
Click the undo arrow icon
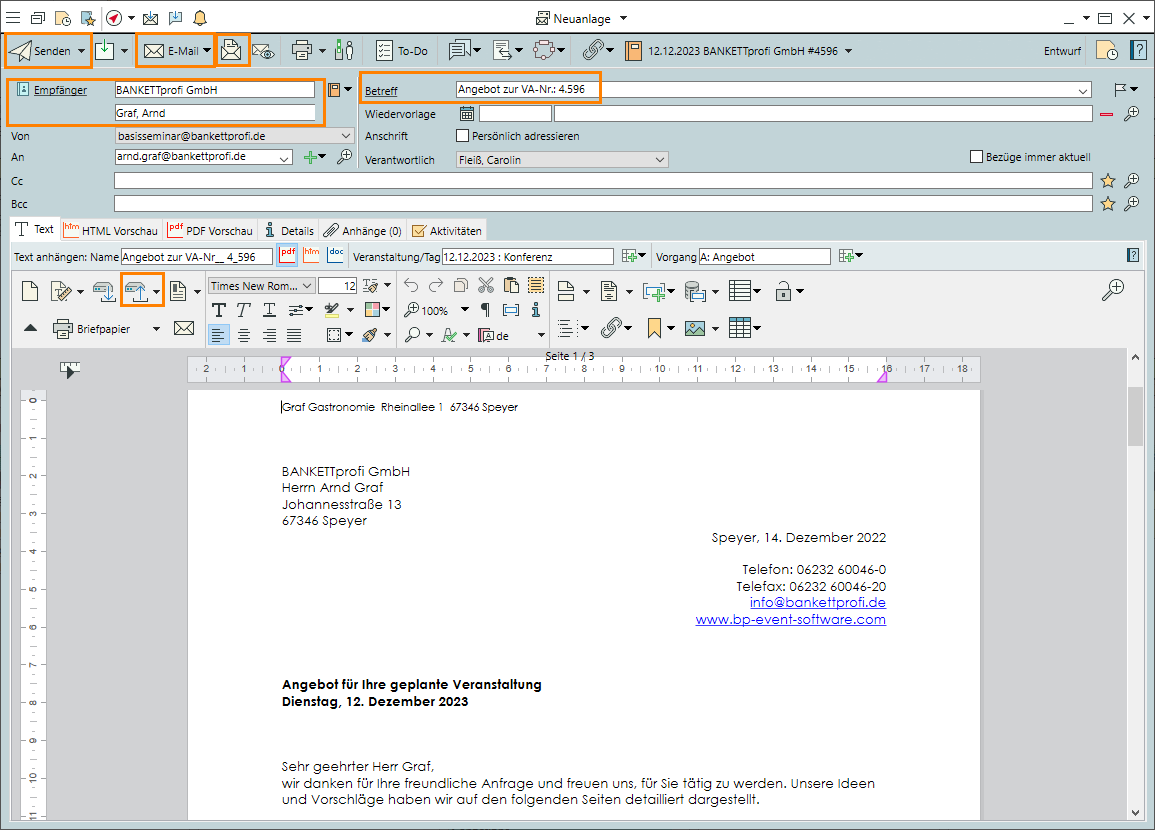tap(411, 286)
